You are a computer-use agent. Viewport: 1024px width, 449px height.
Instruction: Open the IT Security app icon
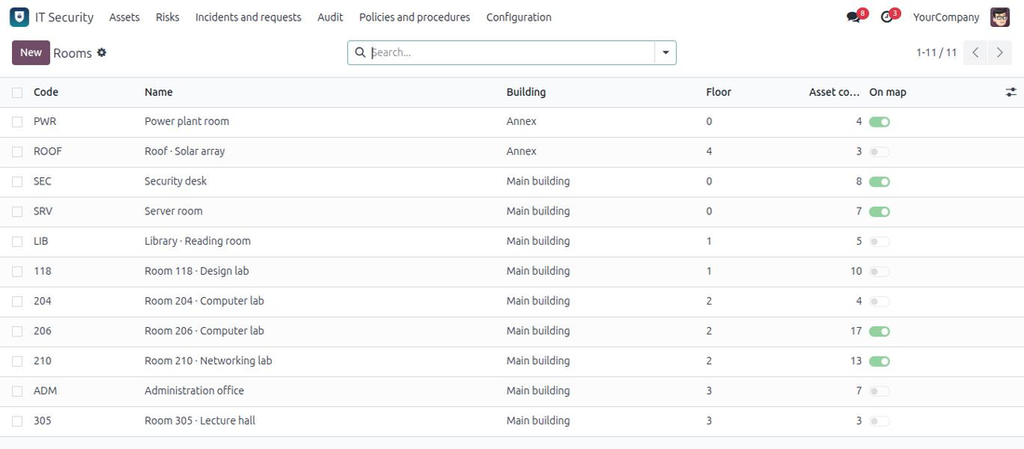click(19, 18)
